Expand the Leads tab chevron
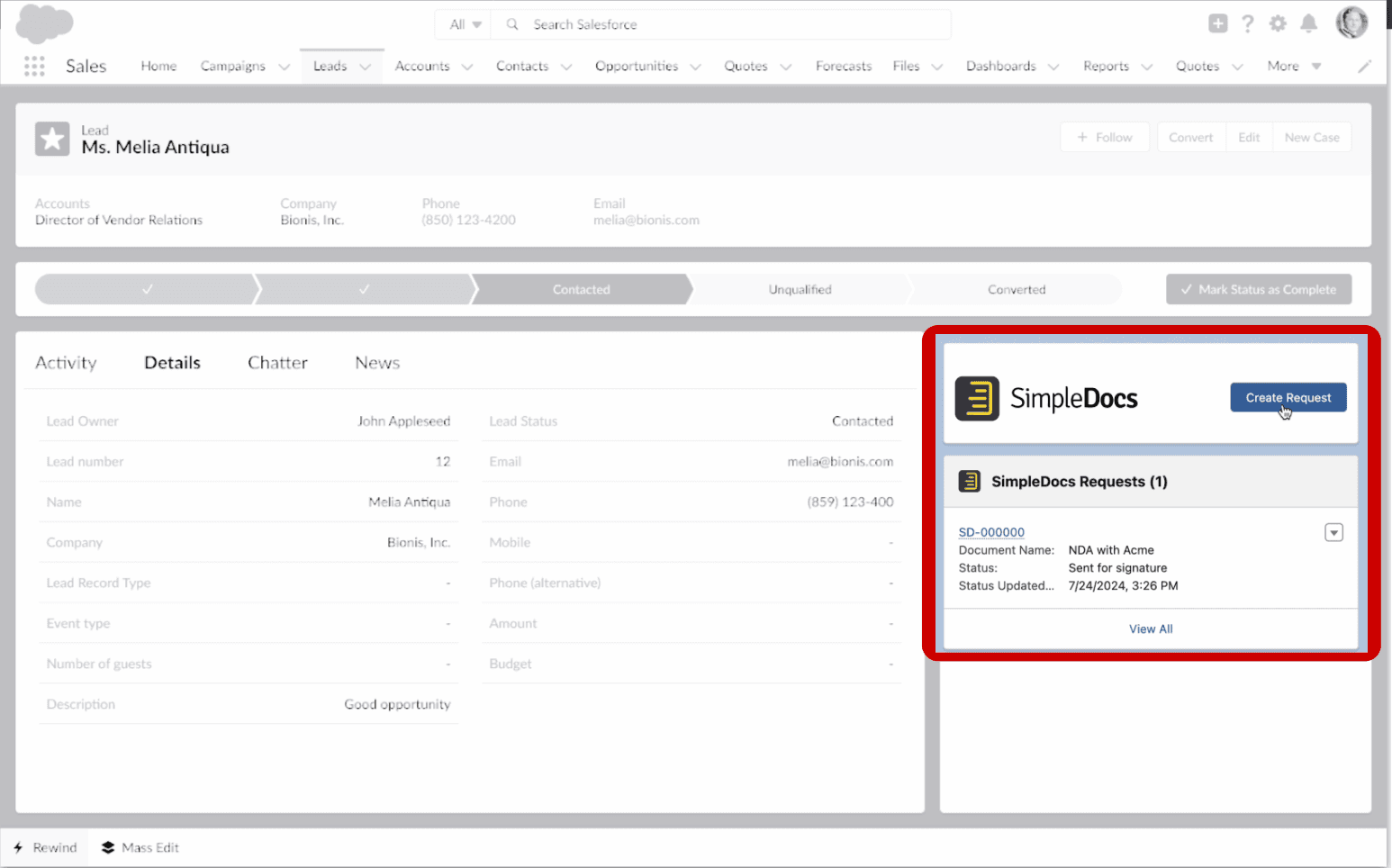 (366, 67)
